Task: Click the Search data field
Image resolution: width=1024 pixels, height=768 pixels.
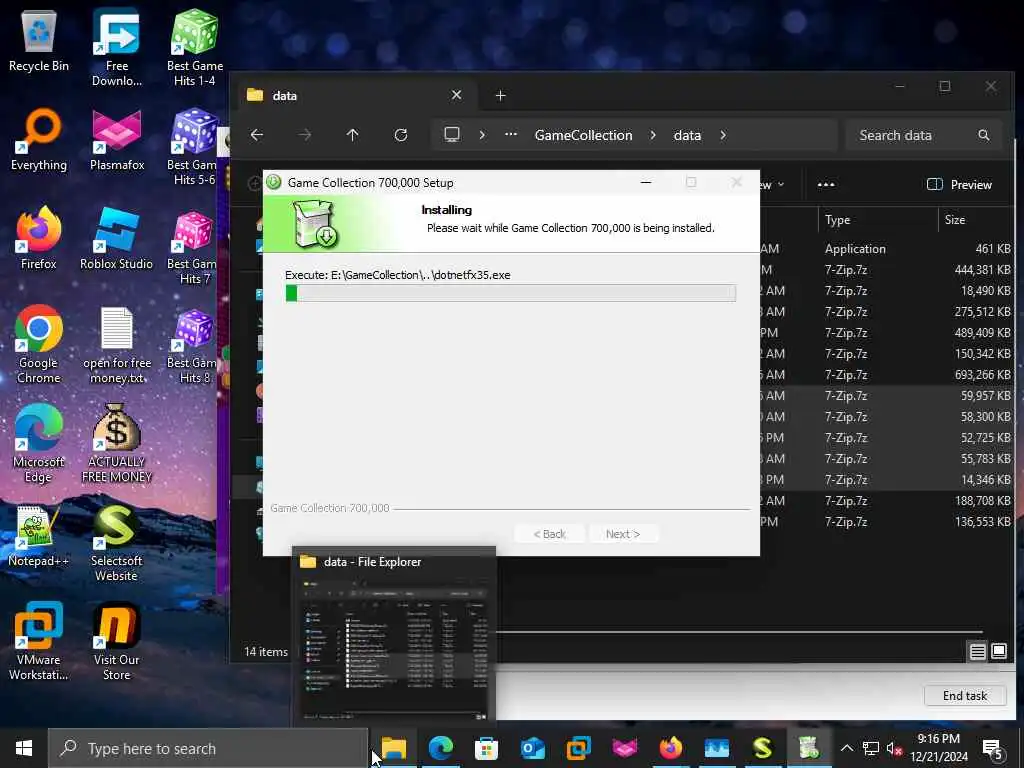Action: (923, 135)
